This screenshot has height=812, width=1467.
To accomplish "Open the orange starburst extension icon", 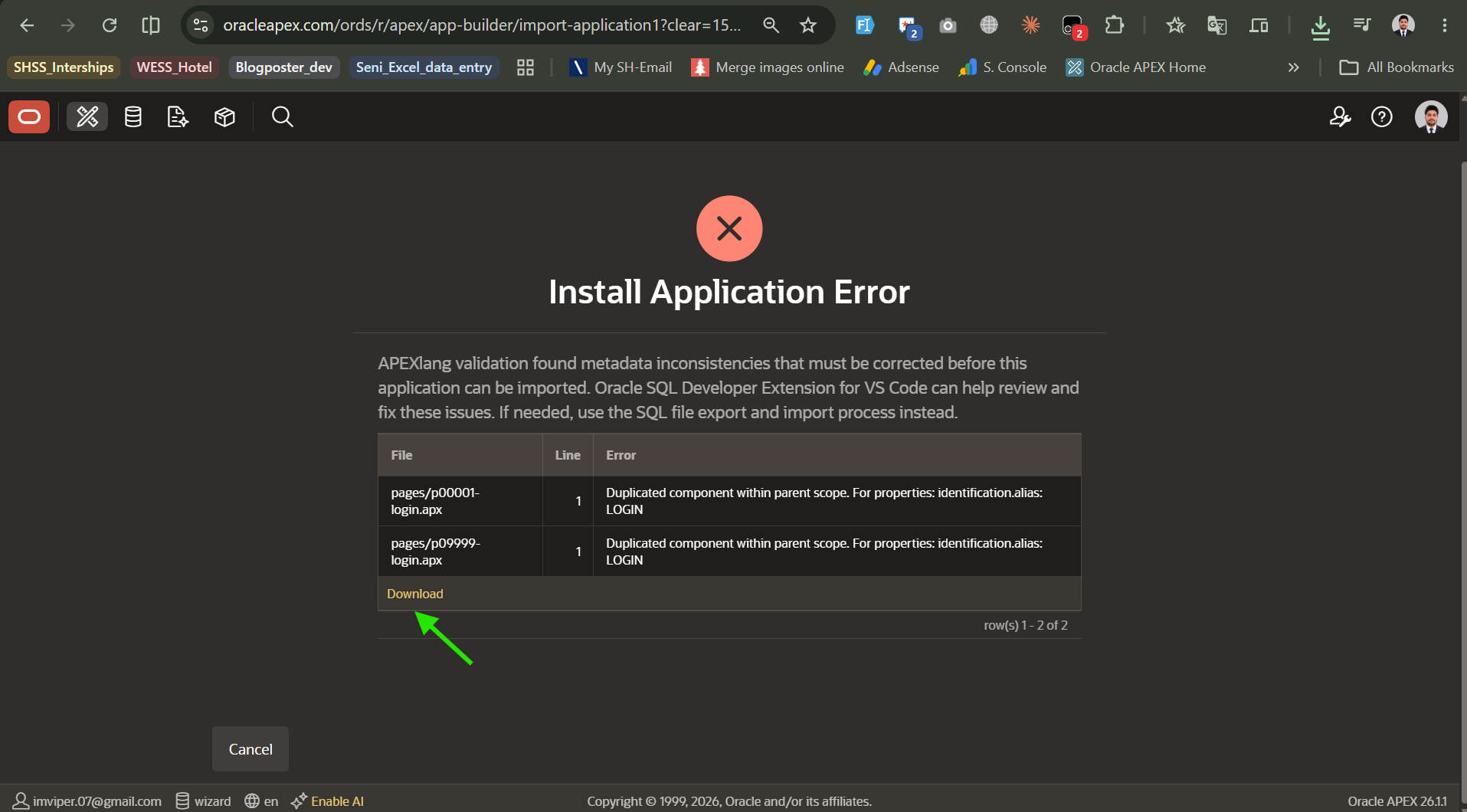I will point(1030,25).
